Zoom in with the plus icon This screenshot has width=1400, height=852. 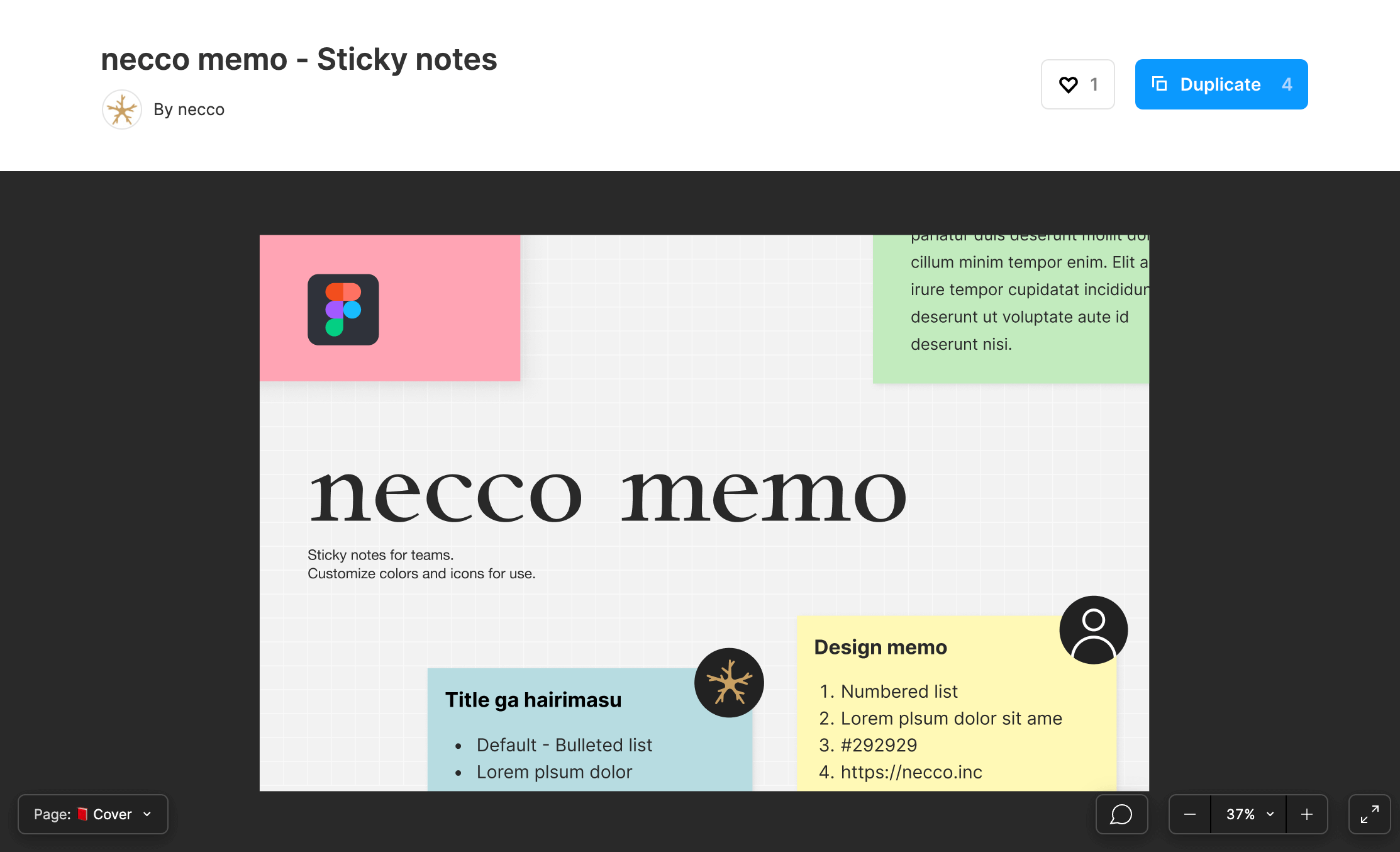[x=1307, y=814]
